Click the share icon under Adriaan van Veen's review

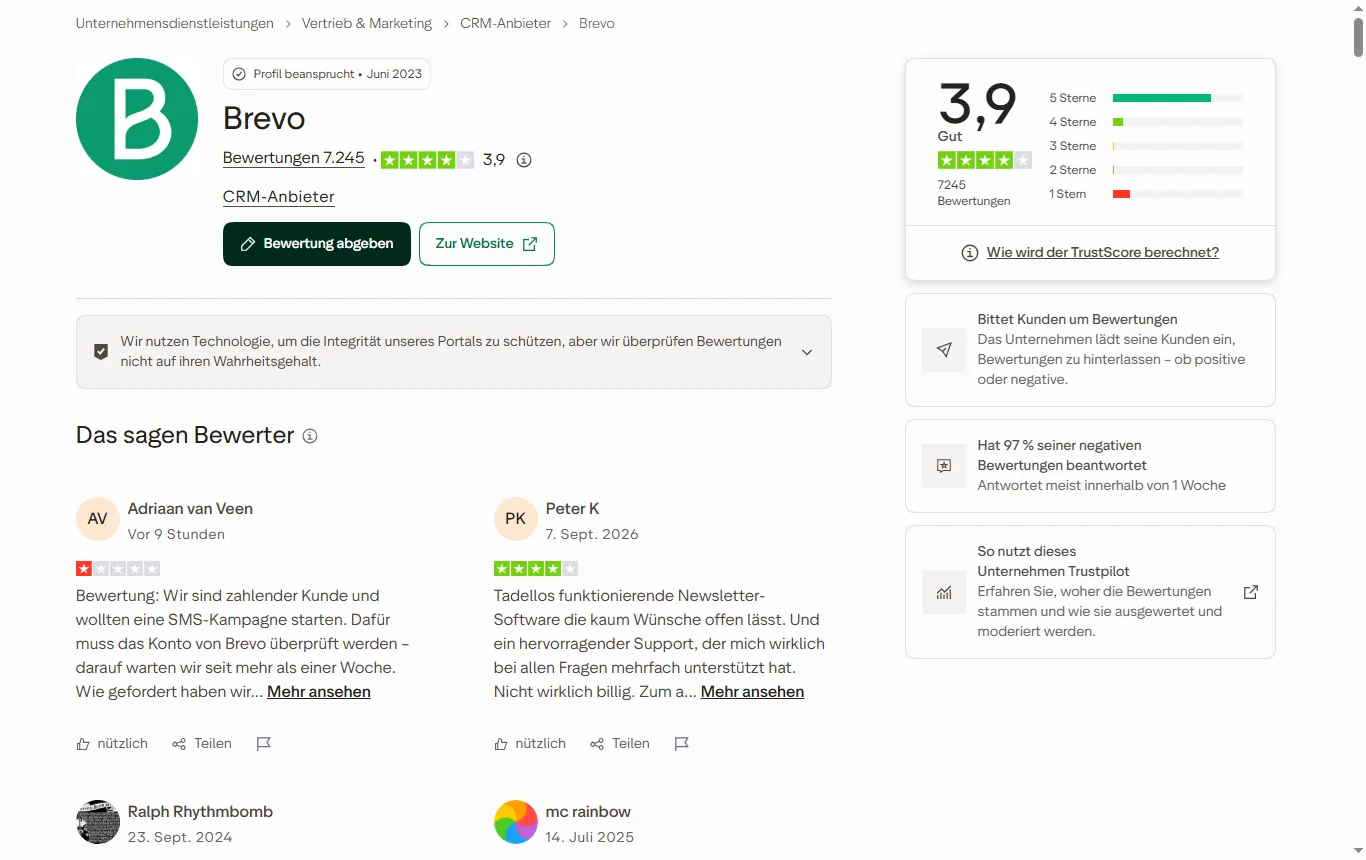click(179, 744)
